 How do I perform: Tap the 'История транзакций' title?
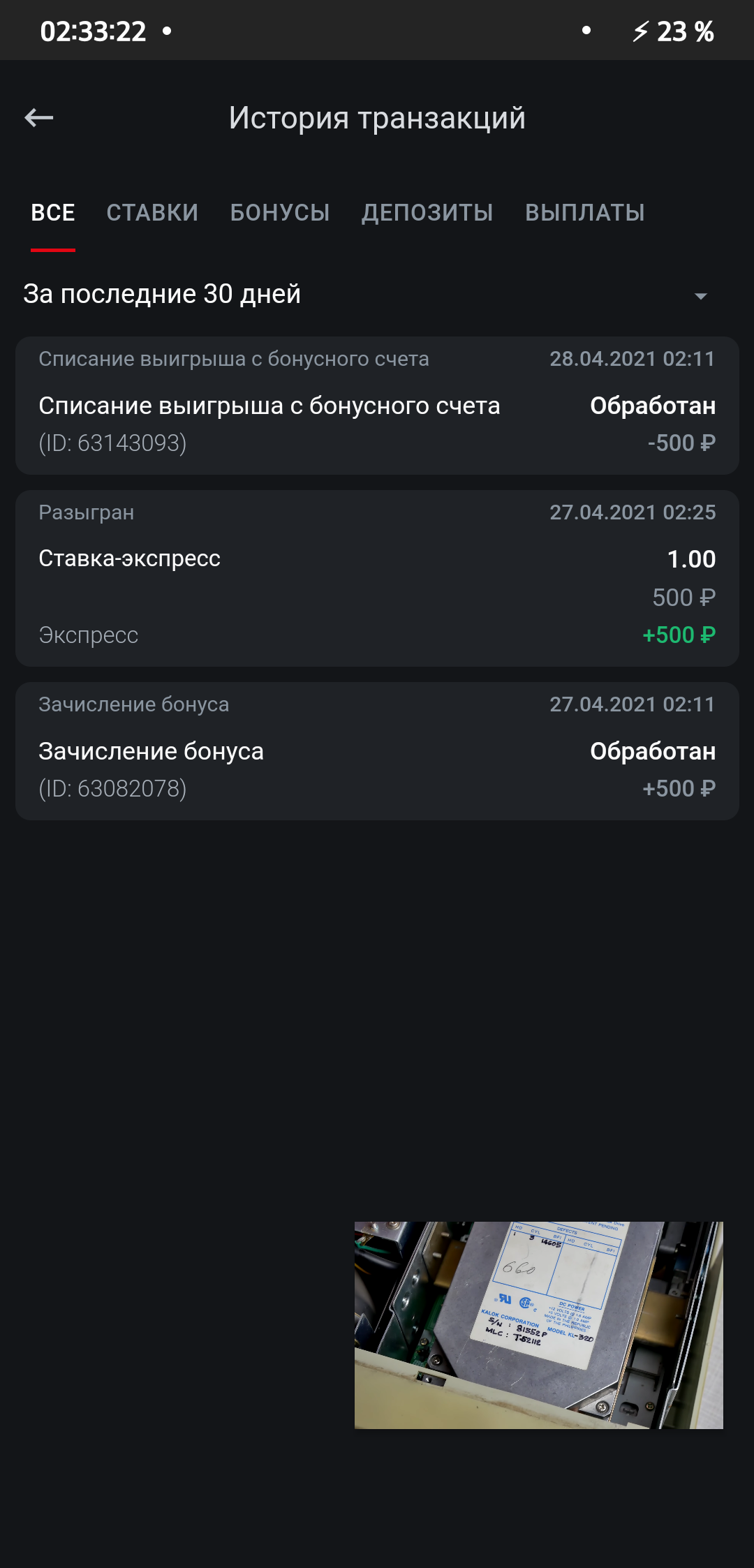pyautogui.click(x=377, y=118)
